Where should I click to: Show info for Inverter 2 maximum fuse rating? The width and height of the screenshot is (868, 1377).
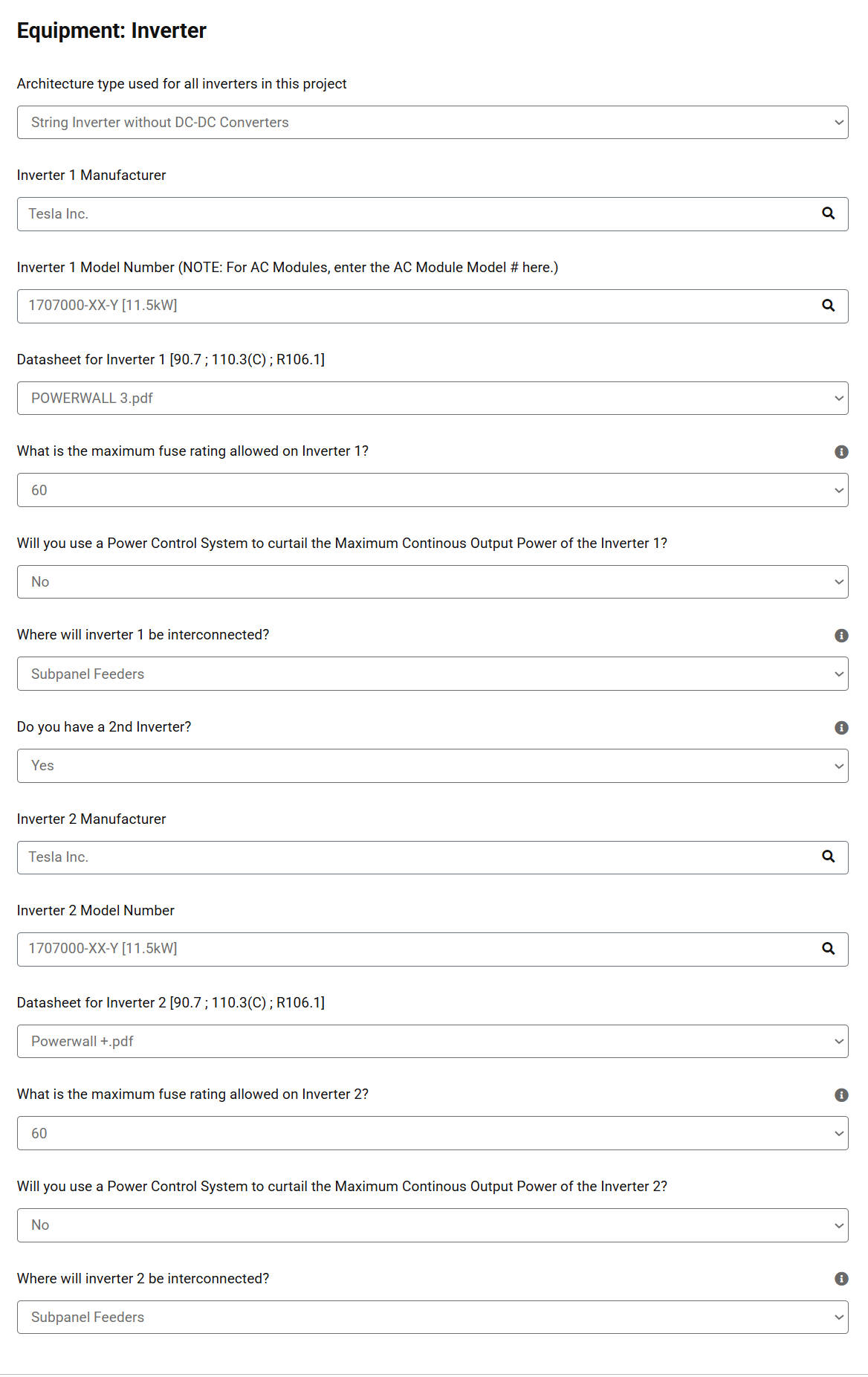pos(841,1095)
